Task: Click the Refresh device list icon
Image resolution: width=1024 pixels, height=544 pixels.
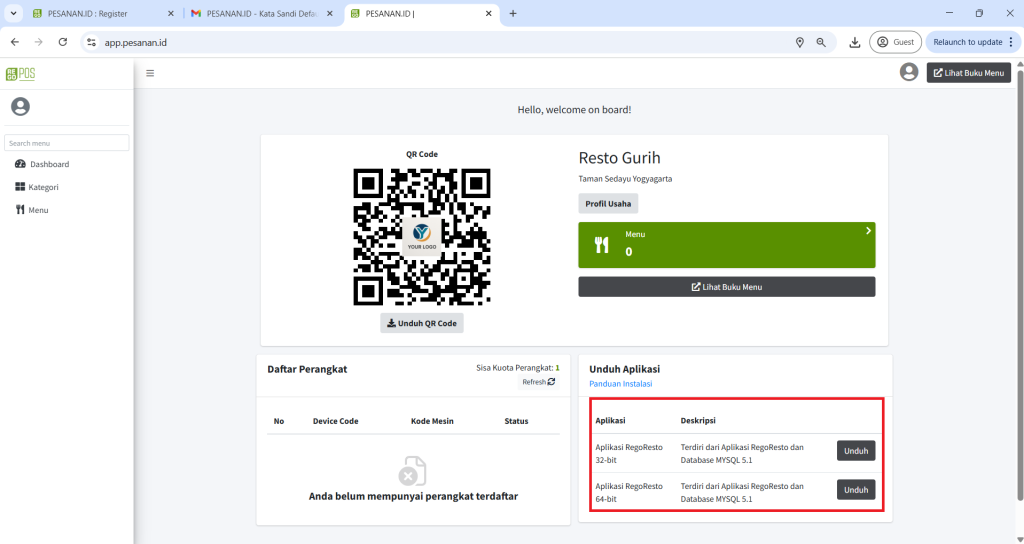Action: click(x=550, y=382)
